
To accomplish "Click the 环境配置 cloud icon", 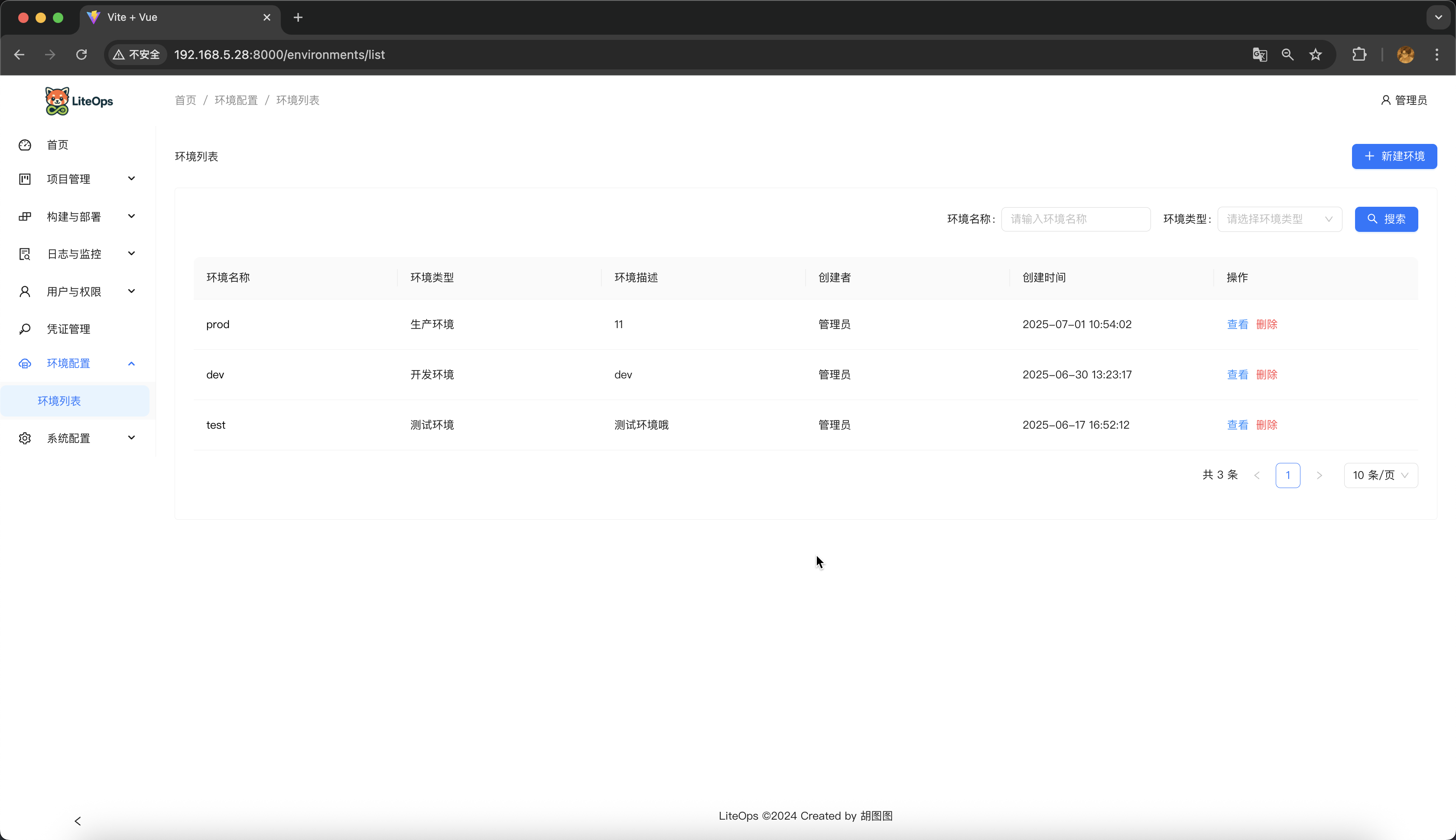I will 25,364.
